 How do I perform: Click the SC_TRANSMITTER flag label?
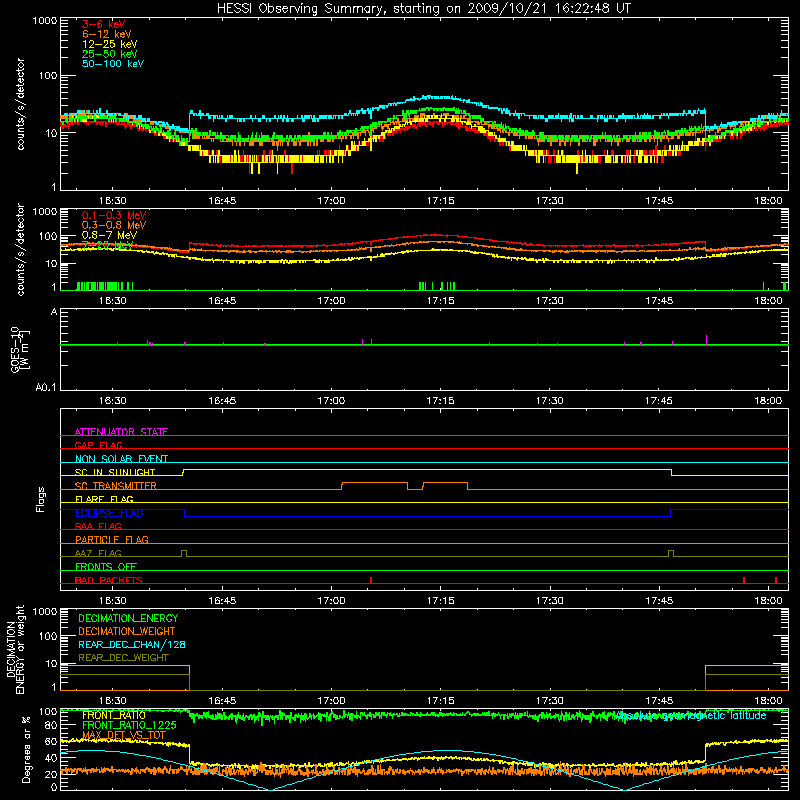116,486
